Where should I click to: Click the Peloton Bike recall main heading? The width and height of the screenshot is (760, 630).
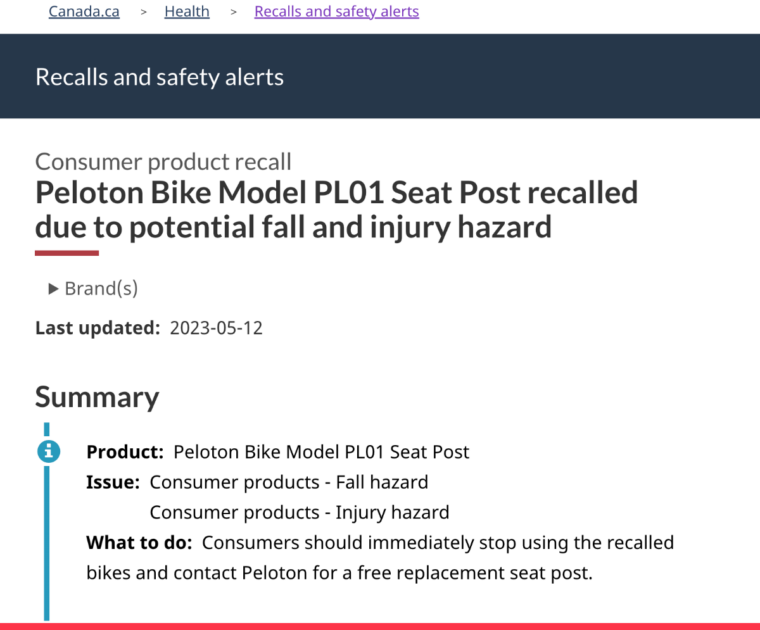[x=336, y=209]
